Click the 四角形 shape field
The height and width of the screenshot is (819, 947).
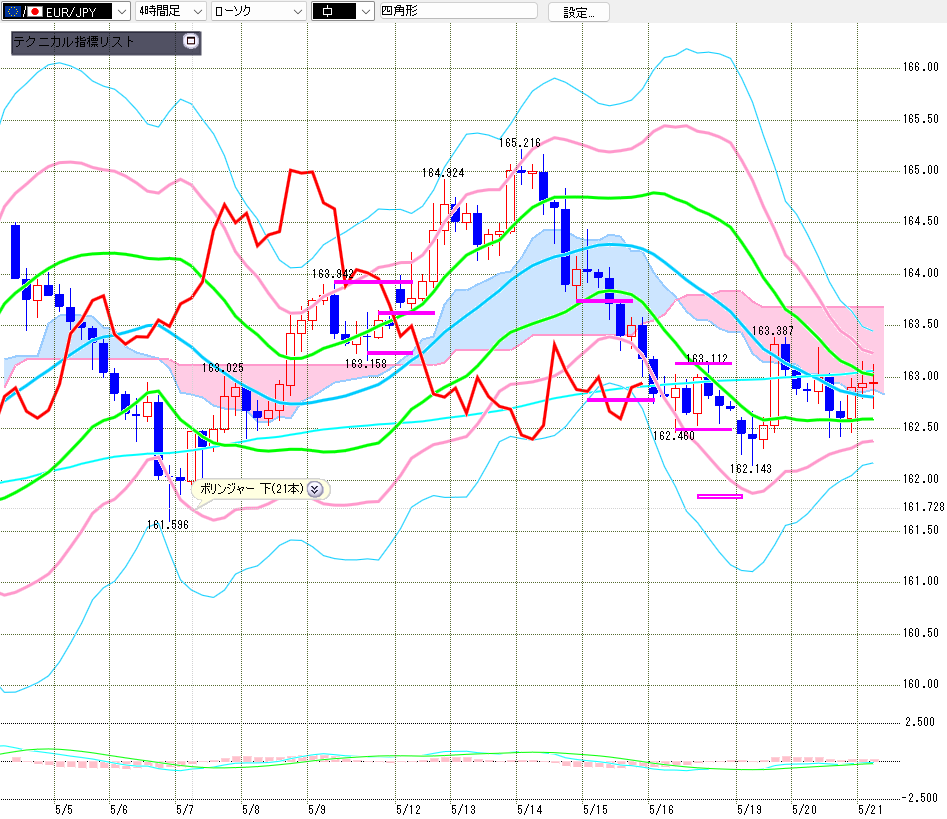[458, 10]
